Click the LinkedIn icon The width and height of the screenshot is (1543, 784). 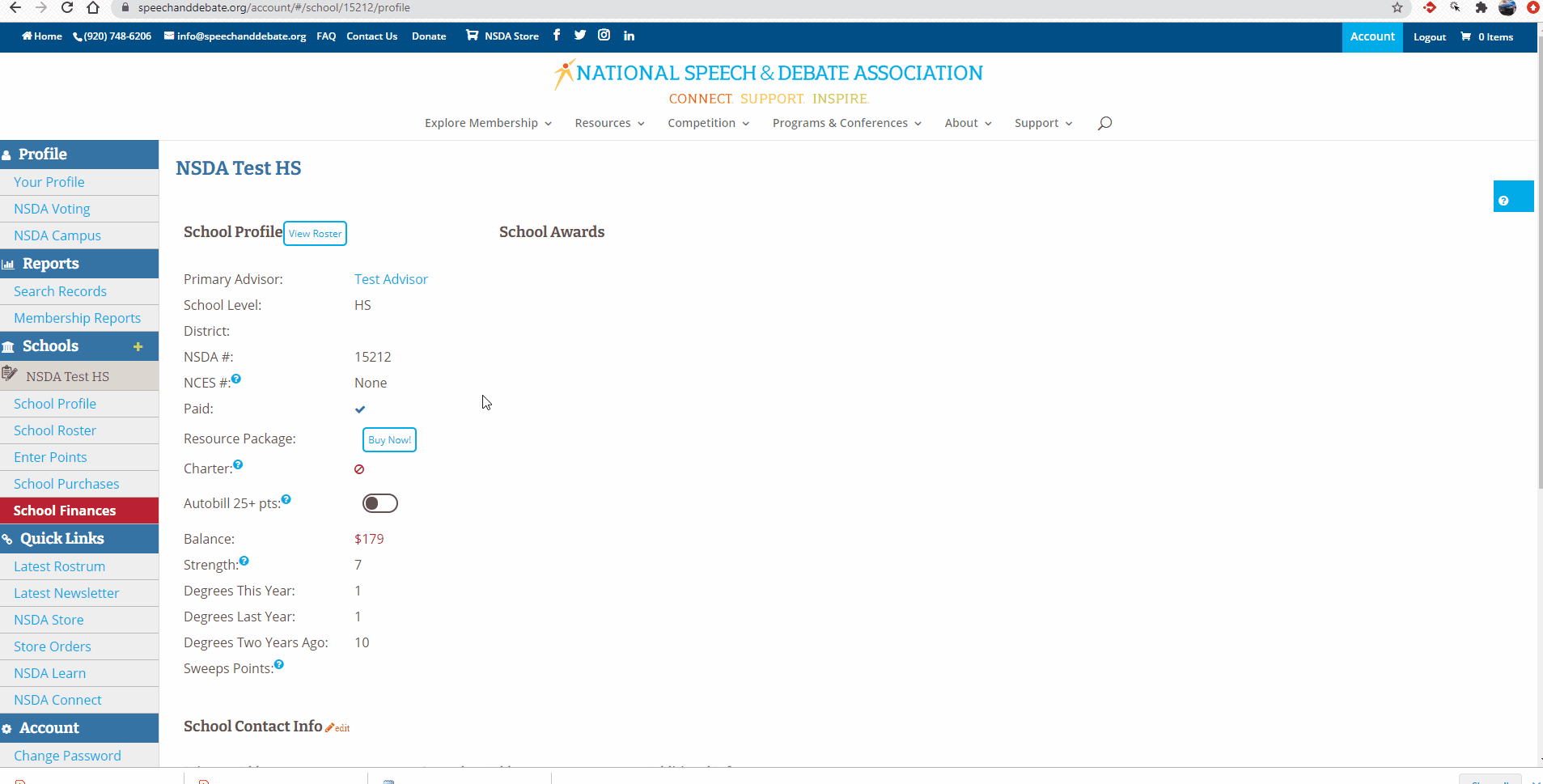click(x=629, y=36)
